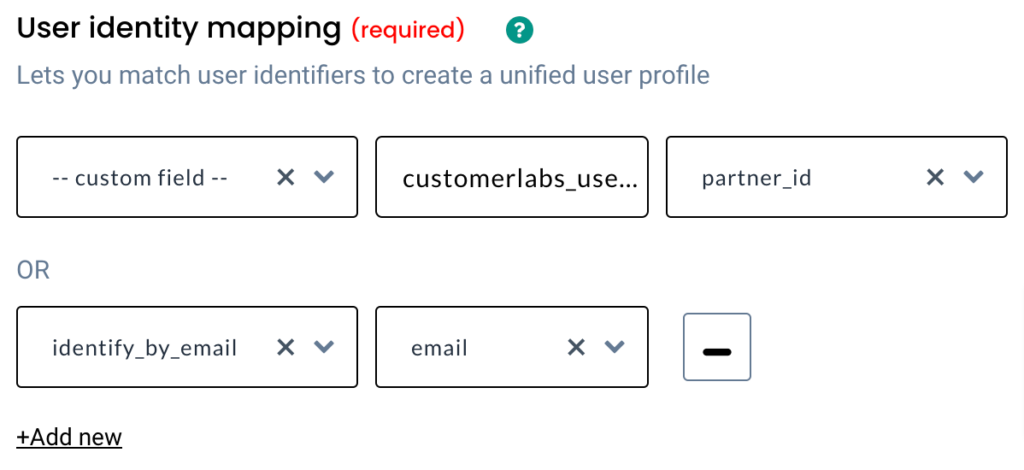Clear the email selection
This screenshot has width=1024, height=470.
click(x=575, y=347)
